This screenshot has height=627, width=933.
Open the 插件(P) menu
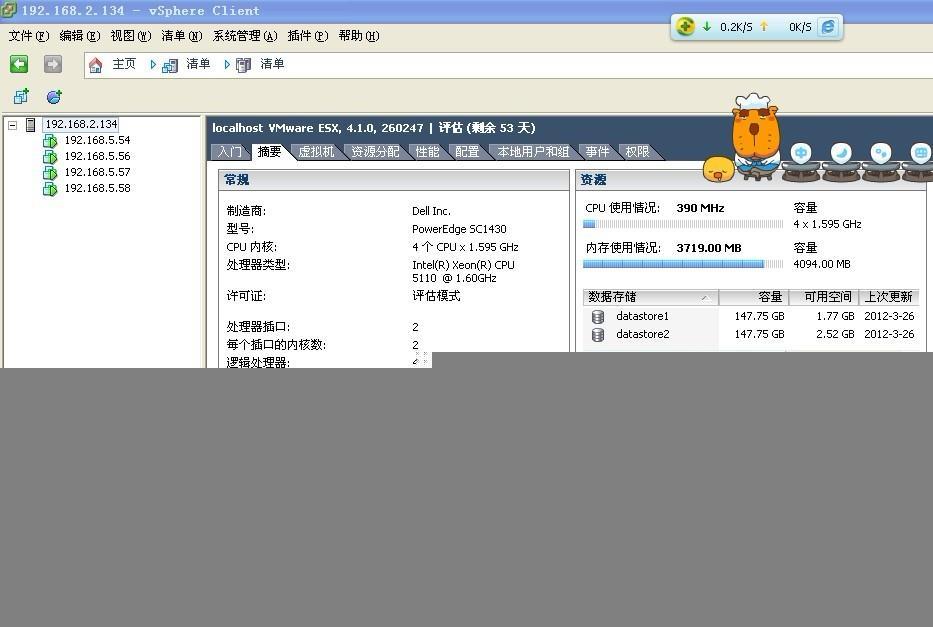coord(308,36)
